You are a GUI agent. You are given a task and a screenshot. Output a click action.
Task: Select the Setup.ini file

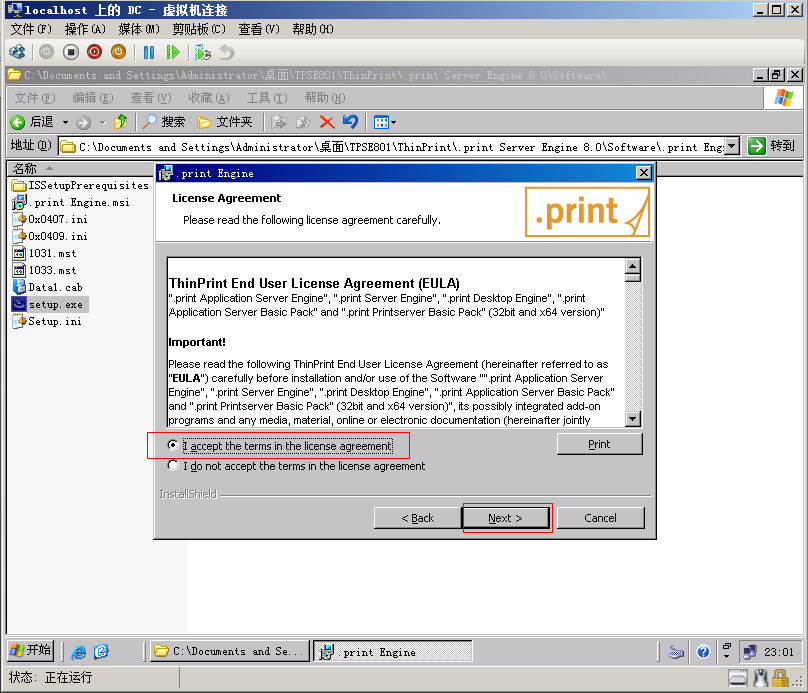(x=47, y=321)
